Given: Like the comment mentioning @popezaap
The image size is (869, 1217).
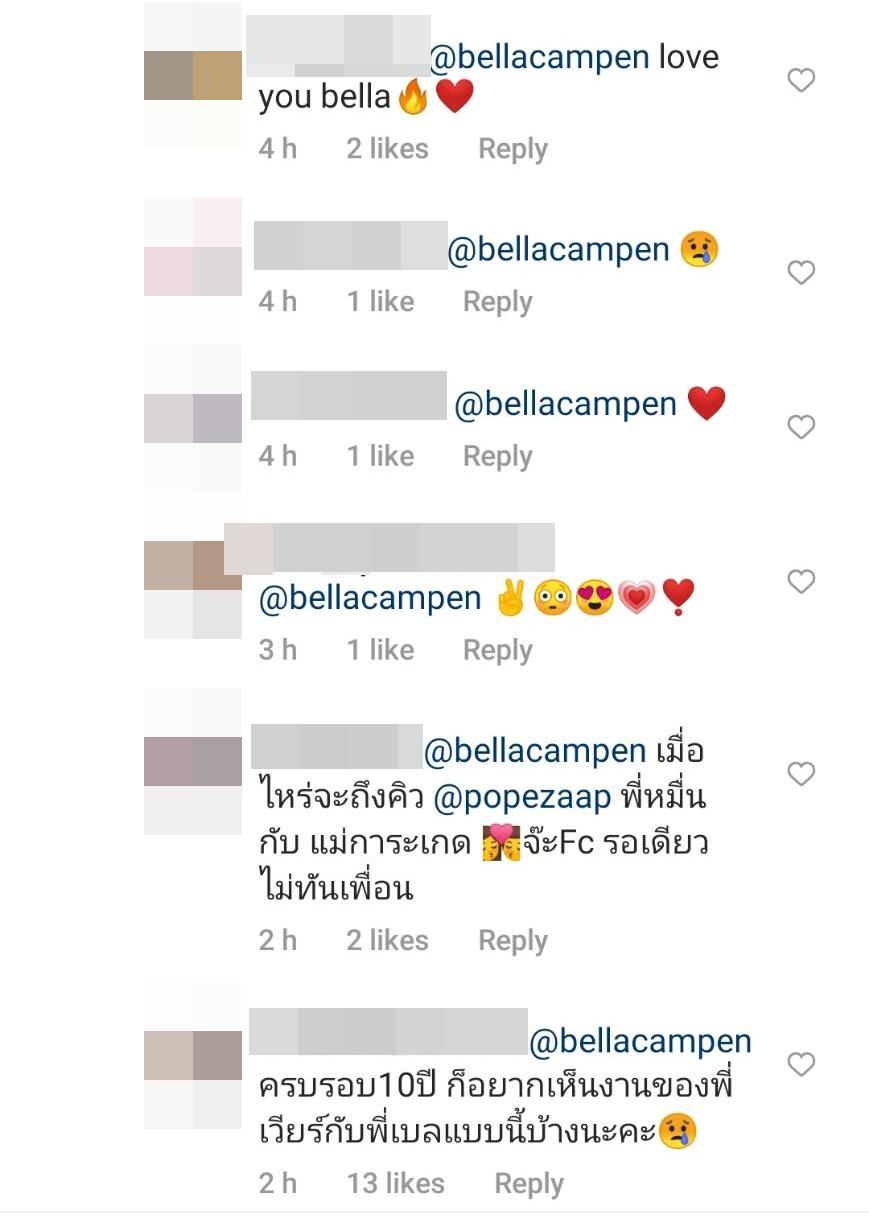Looking at the screenshot, I should (801, 774).
